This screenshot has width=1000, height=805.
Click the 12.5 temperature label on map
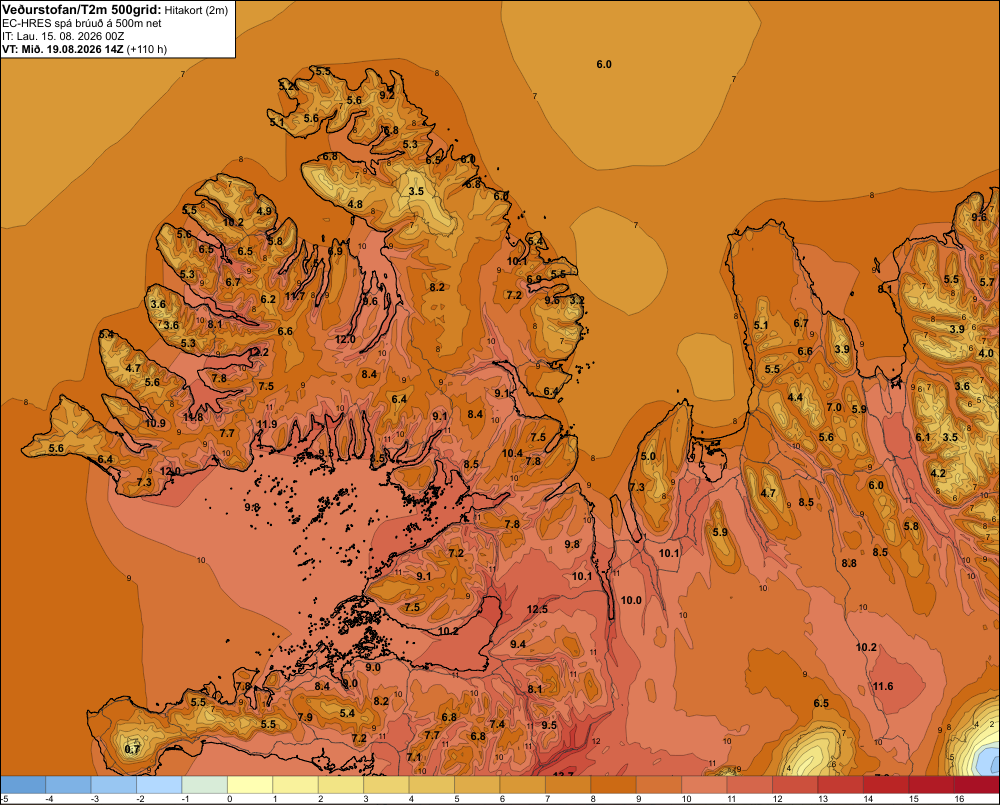click(537, 609)
